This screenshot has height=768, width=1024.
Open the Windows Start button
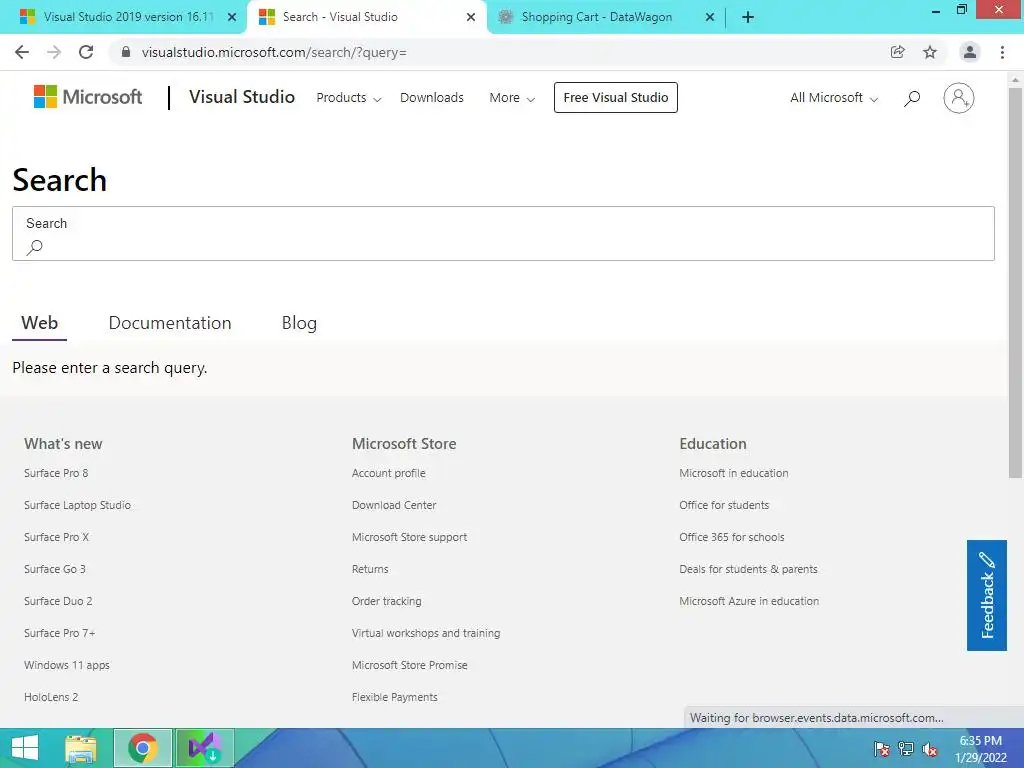[x=25, y=748]
